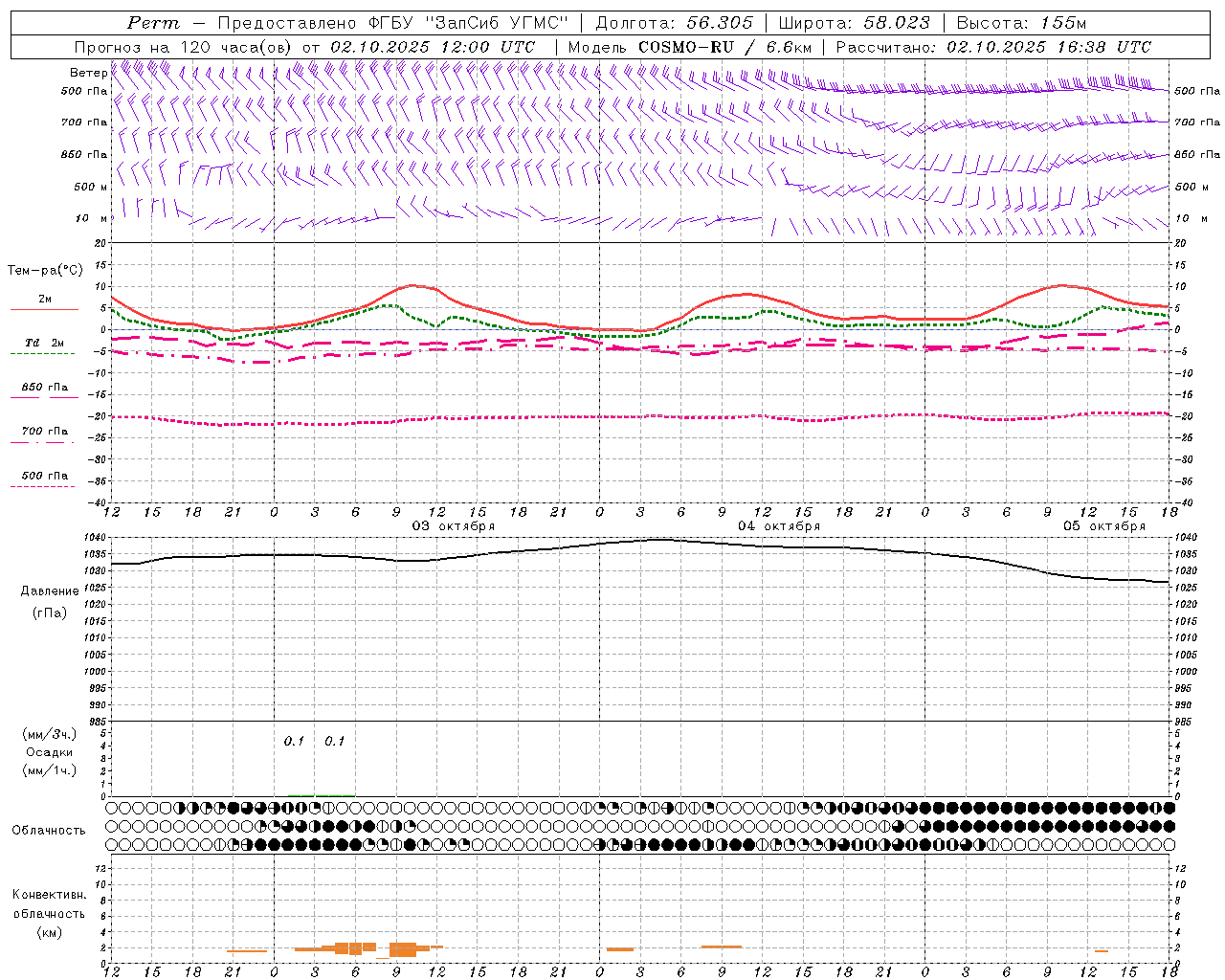Click the "Осадки" precipitation label
The width and height of the screenshot is (1225, 980).
(x=50, y=752)
